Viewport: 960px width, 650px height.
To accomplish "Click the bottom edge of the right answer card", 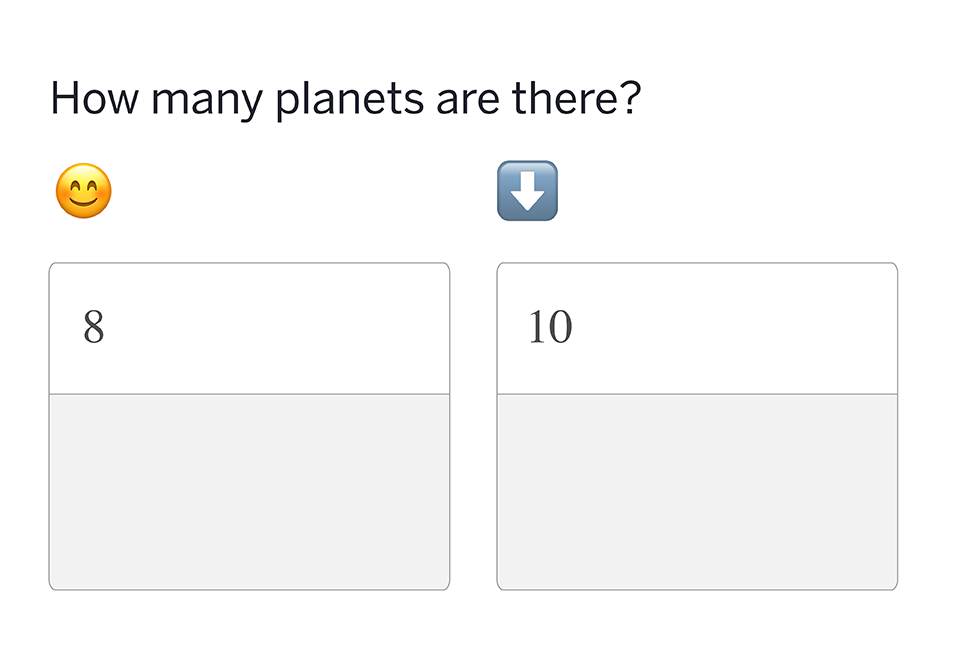I will point(697,589).
